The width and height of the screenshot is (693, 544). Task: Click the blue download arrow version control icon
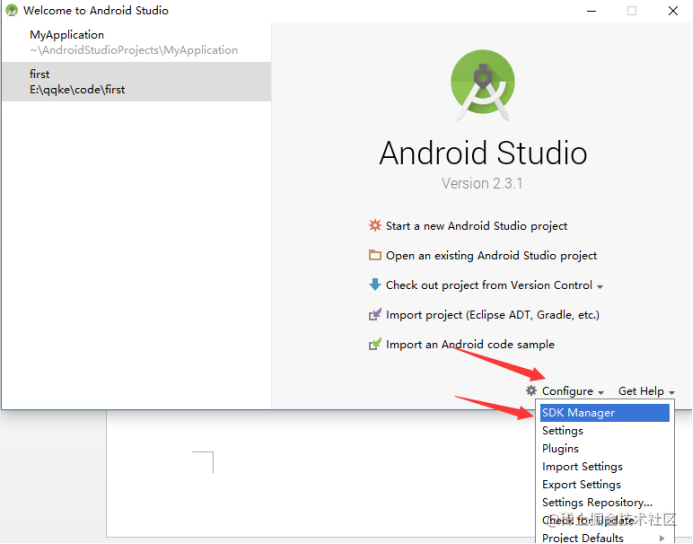pyautogui.click(x=375, y=285)
